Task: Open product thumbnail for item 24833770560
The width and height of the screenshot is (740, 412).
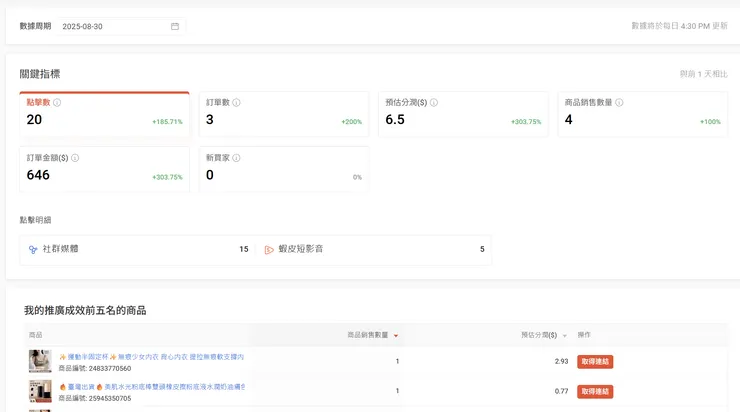Action: click(x=40, y=361)
